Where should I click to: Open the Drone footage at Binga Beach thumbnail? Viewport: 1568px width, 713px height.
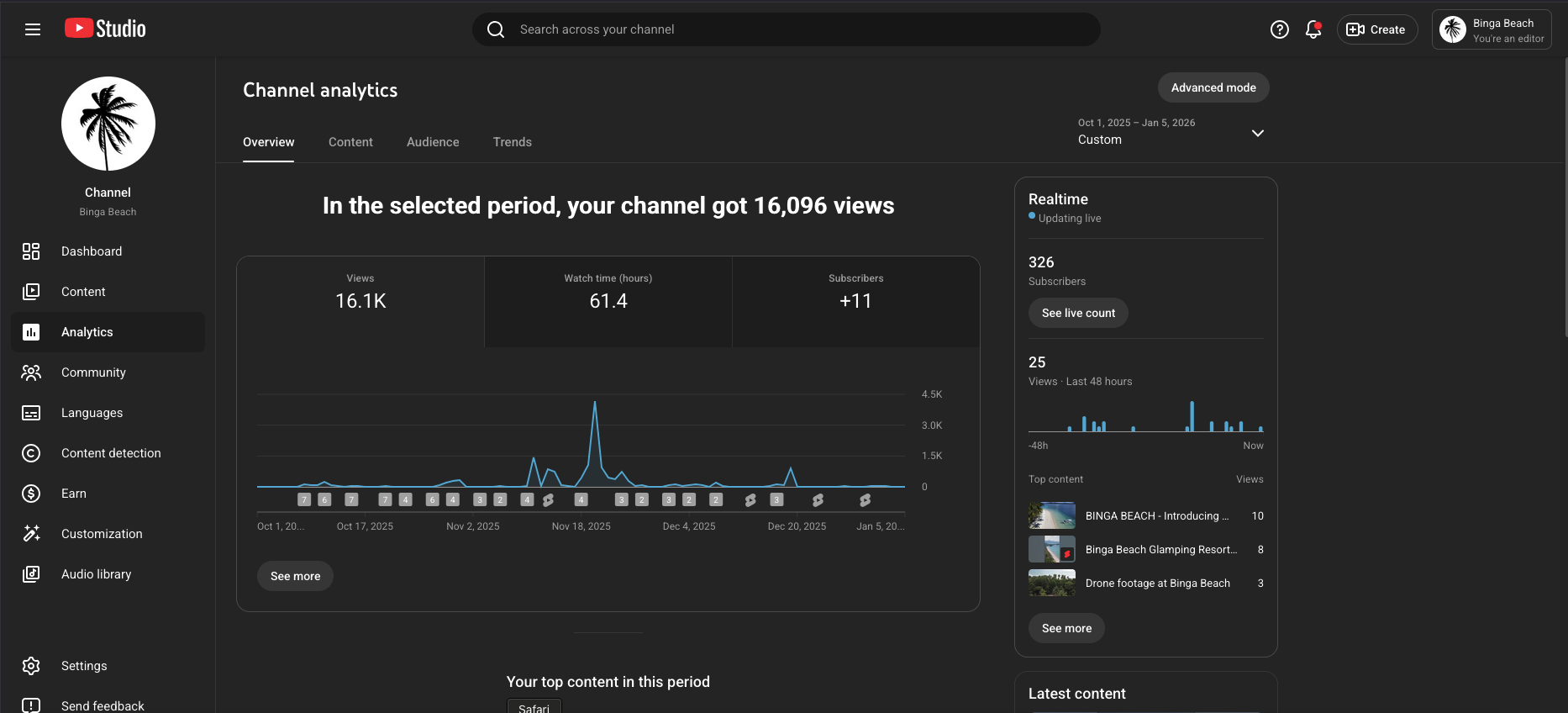pyautogui.click(x=1052, y=583)
